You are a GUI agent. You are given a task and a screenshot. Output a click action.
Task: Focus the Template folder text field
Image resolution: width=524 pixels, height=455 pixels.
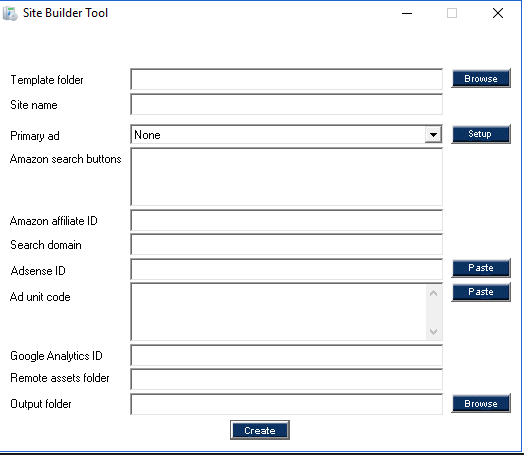click(286, 79)
